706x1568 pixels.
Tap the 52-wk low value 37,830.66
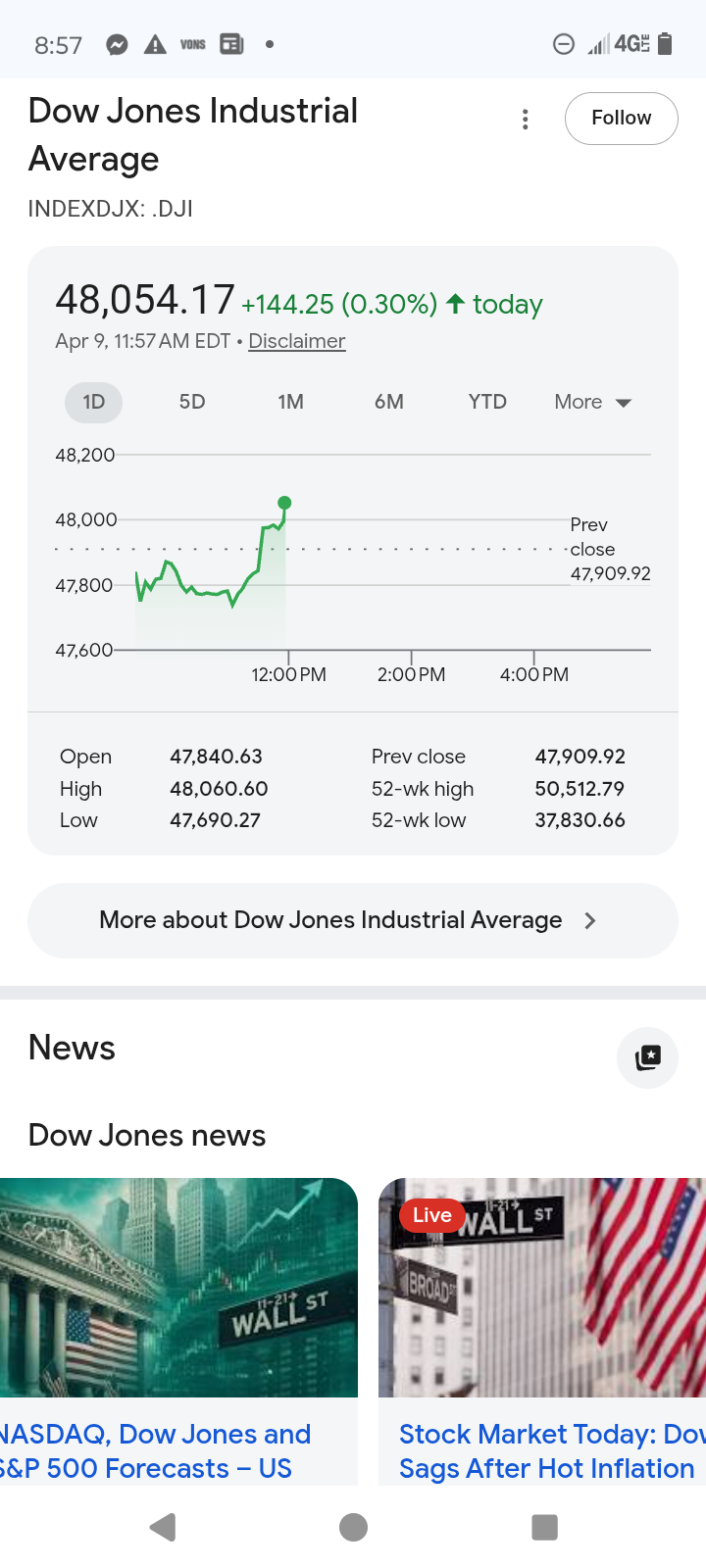tap(580, 820)
